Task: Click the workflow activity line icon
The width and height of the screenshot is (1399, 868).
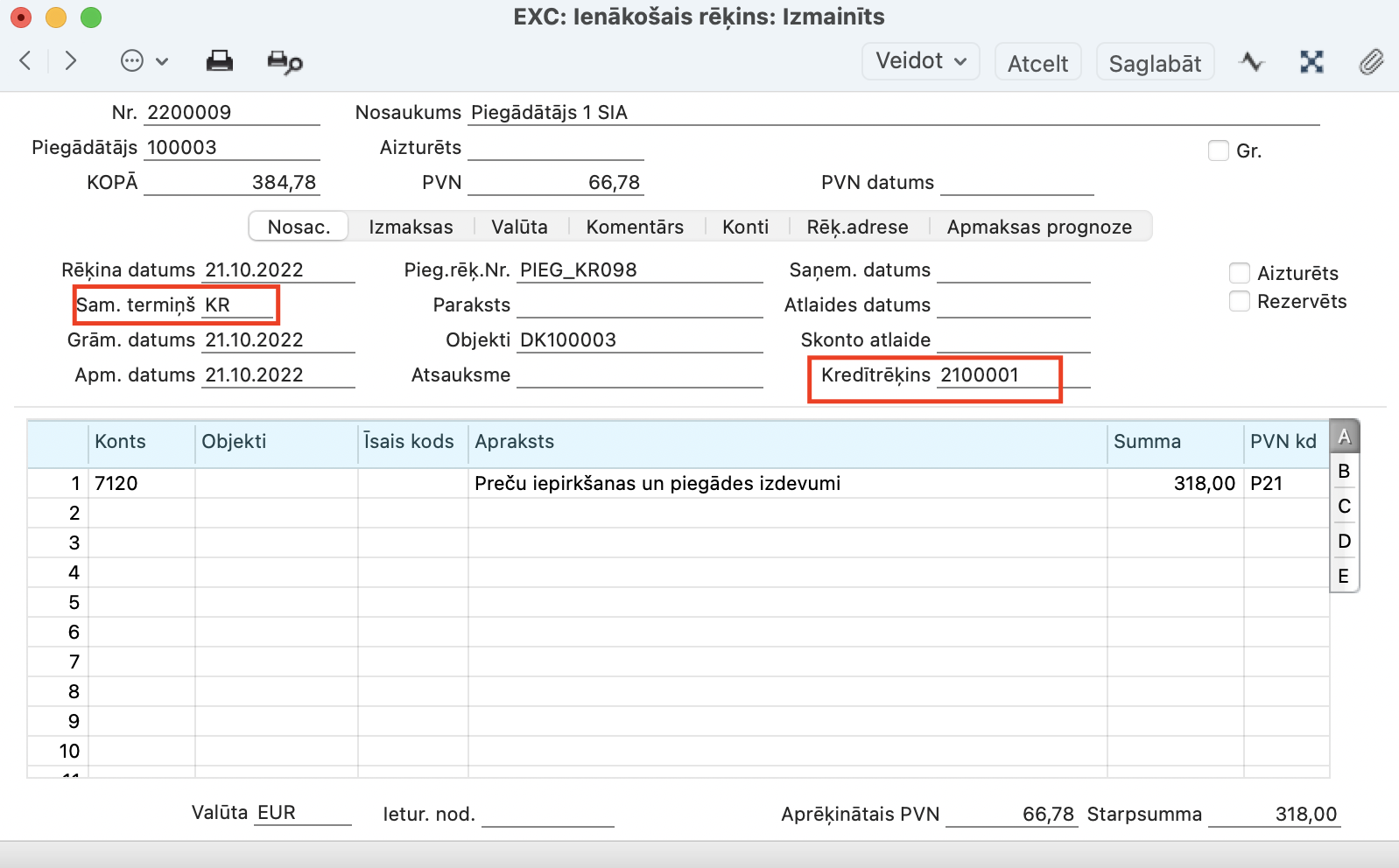Action: pos(1252,62)
